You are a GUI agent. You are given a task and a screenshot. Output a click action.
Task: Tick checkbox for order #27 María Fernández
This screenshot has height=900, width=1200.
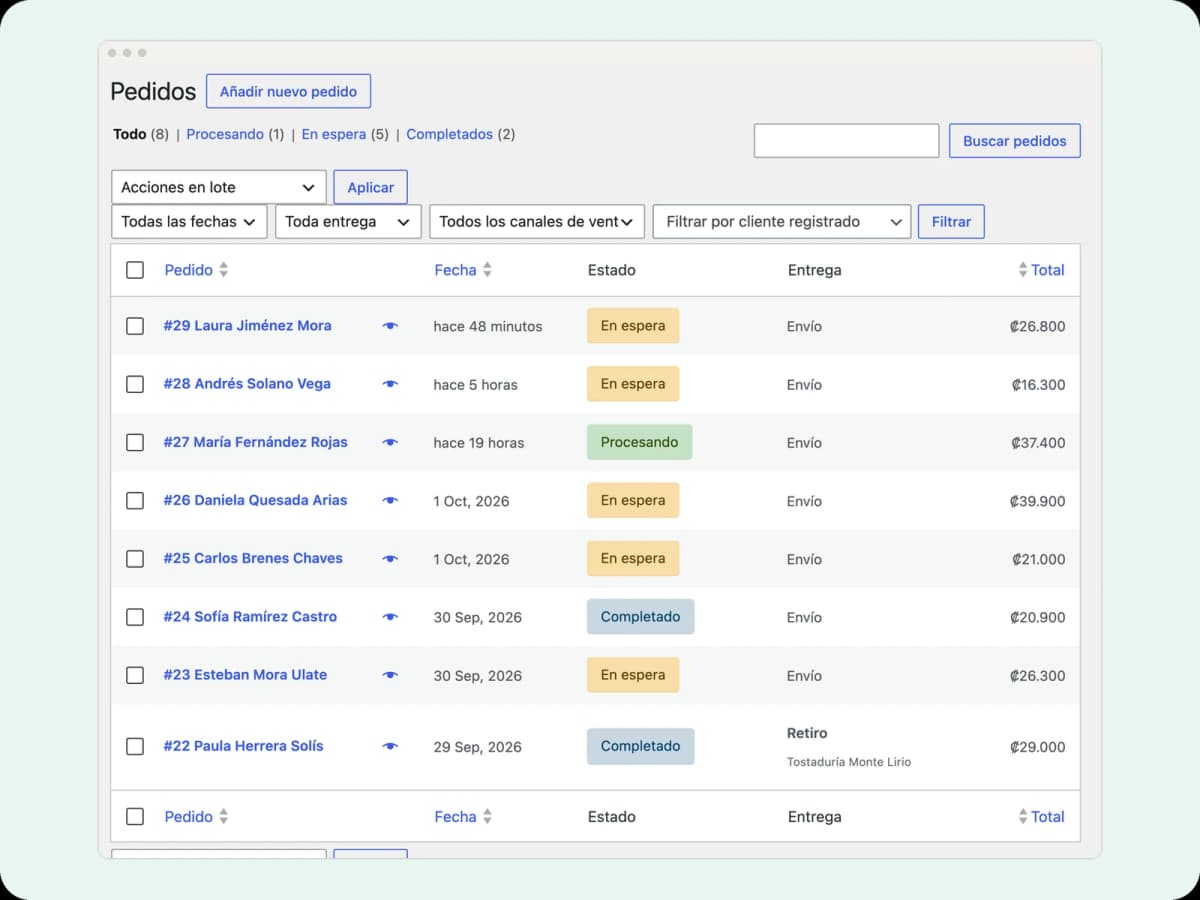[x=135, y=442]
